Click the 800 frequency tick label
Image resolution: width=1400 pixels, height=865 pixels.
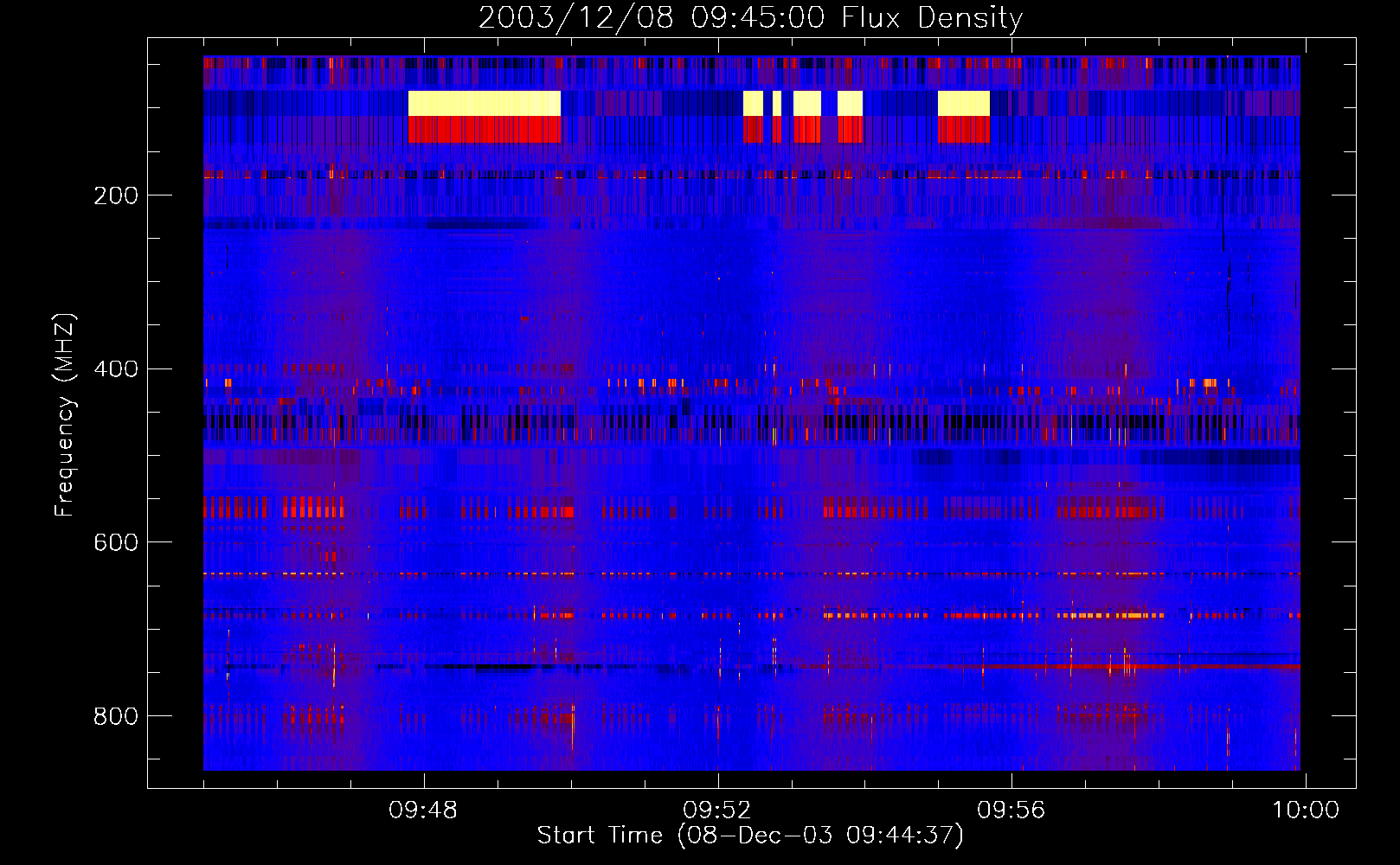[116, 716]
